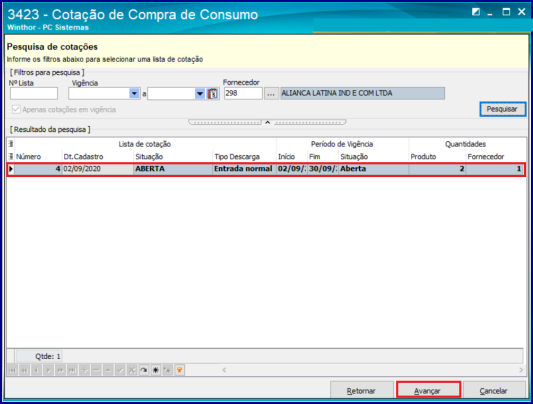Click the Pesquisar button

(502, 109)
